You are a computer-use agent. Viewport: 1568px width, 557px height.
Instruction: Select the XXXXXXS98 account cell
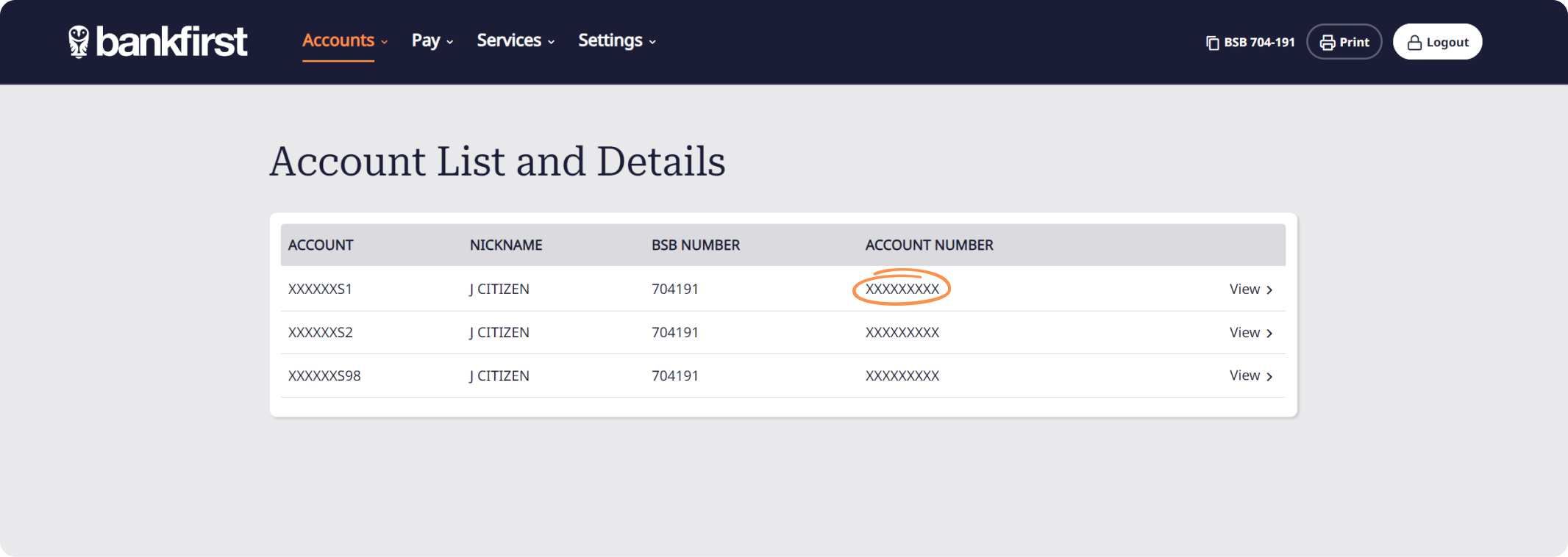[x=324, y=375]
